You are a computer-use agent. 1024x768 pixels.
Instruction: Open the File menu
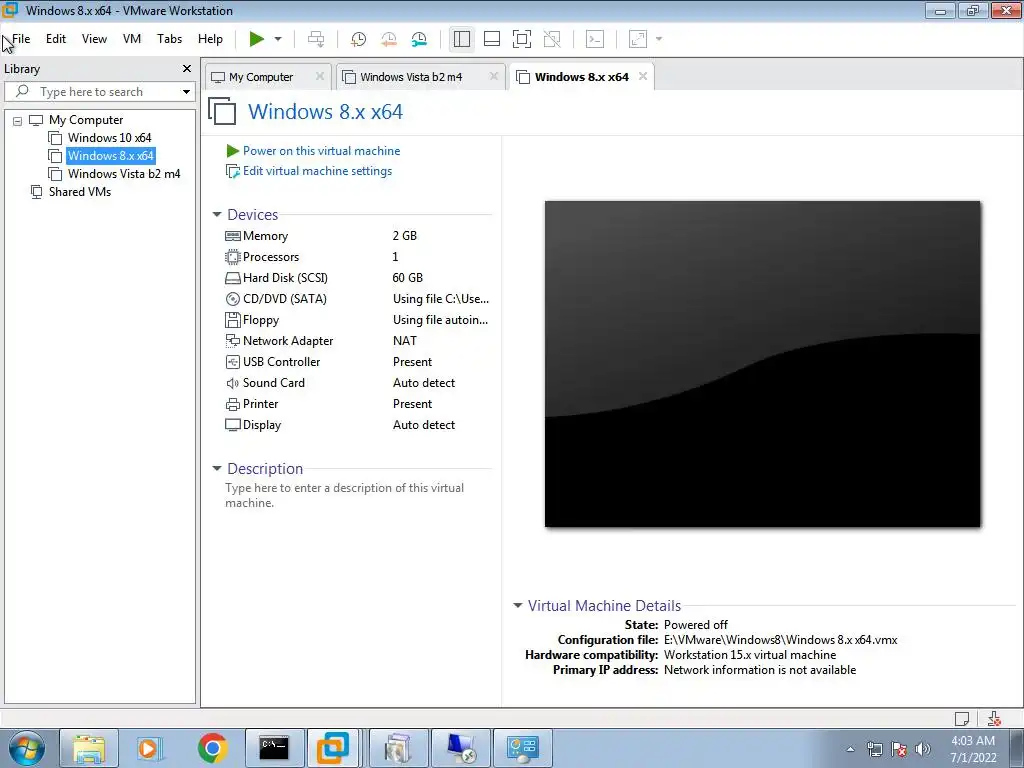point(21,39)
